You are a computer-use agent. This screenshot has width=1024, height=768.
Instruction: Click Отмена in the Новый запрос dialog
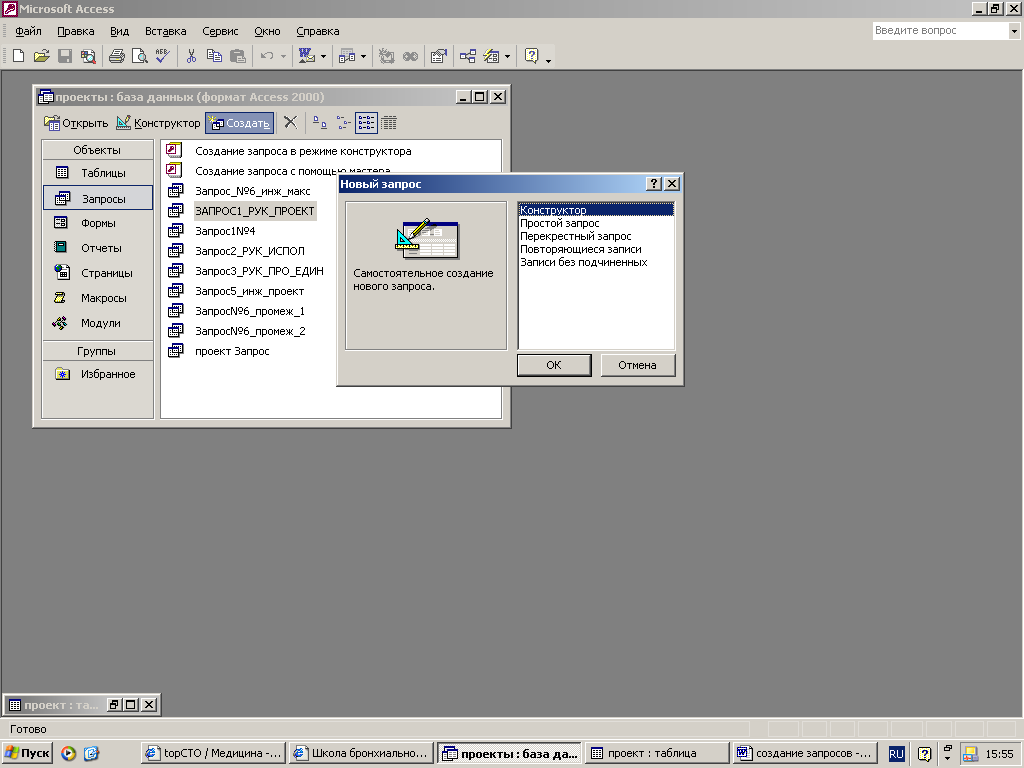[x=637, y=365]
